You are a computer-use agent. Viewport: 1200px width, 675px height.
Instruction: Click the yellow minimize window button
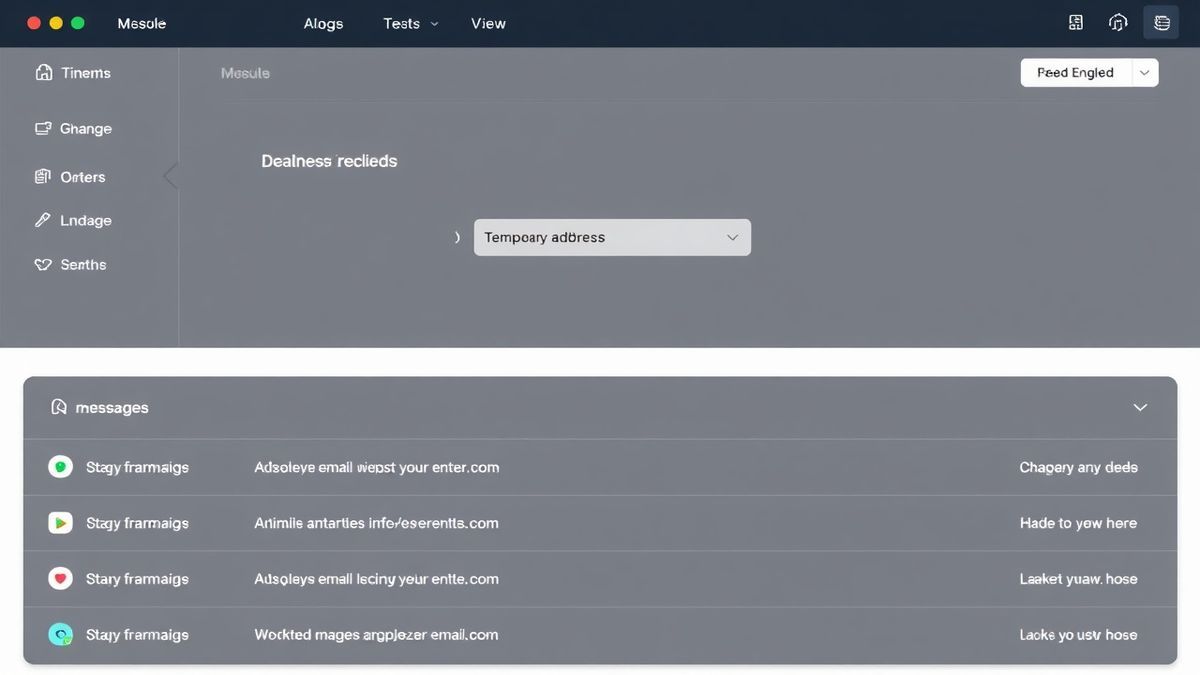coord(56,23)
